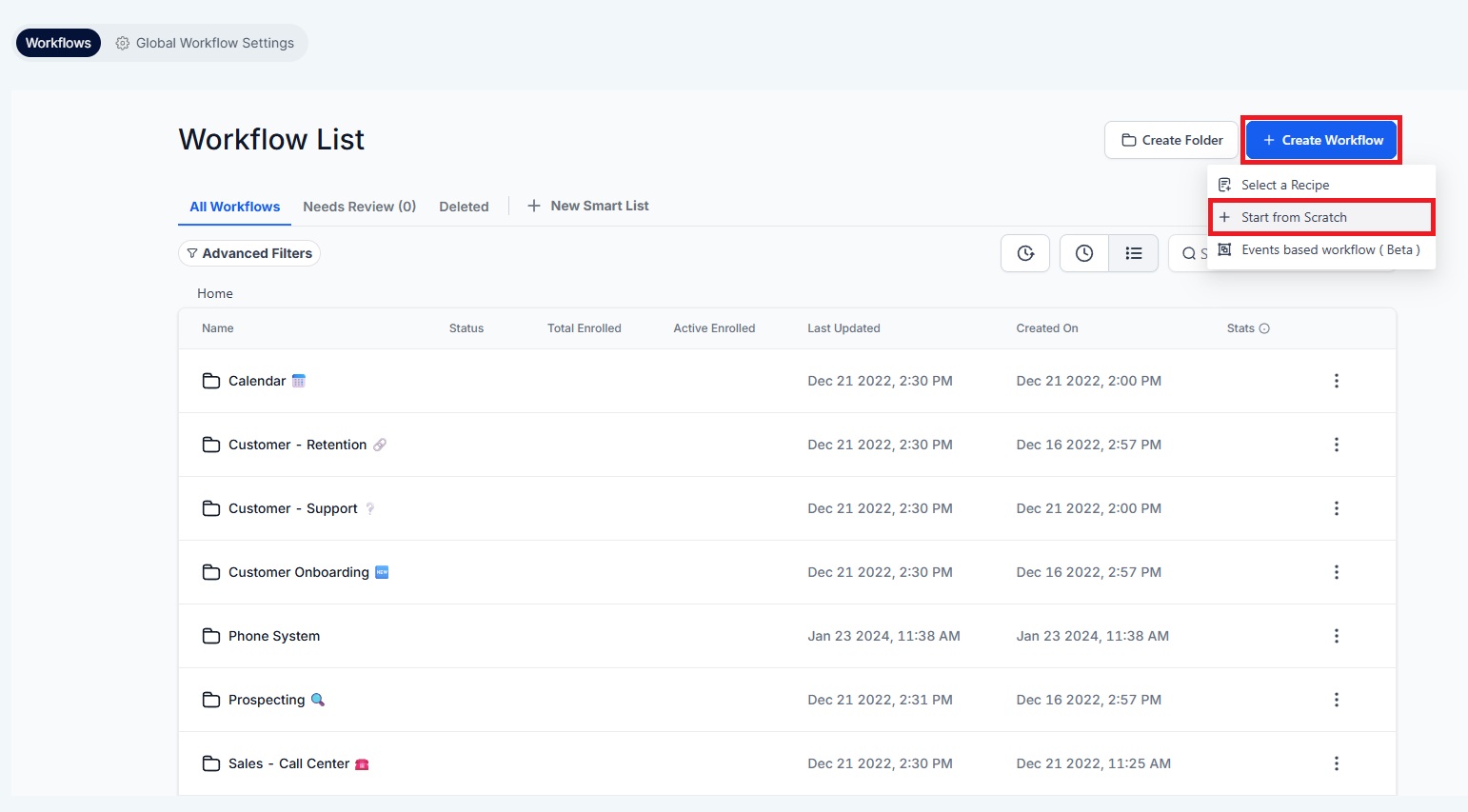The image size is (1468, 812).
Task: Click the Active Enrolled column header
Action: [x=714, y=328]
